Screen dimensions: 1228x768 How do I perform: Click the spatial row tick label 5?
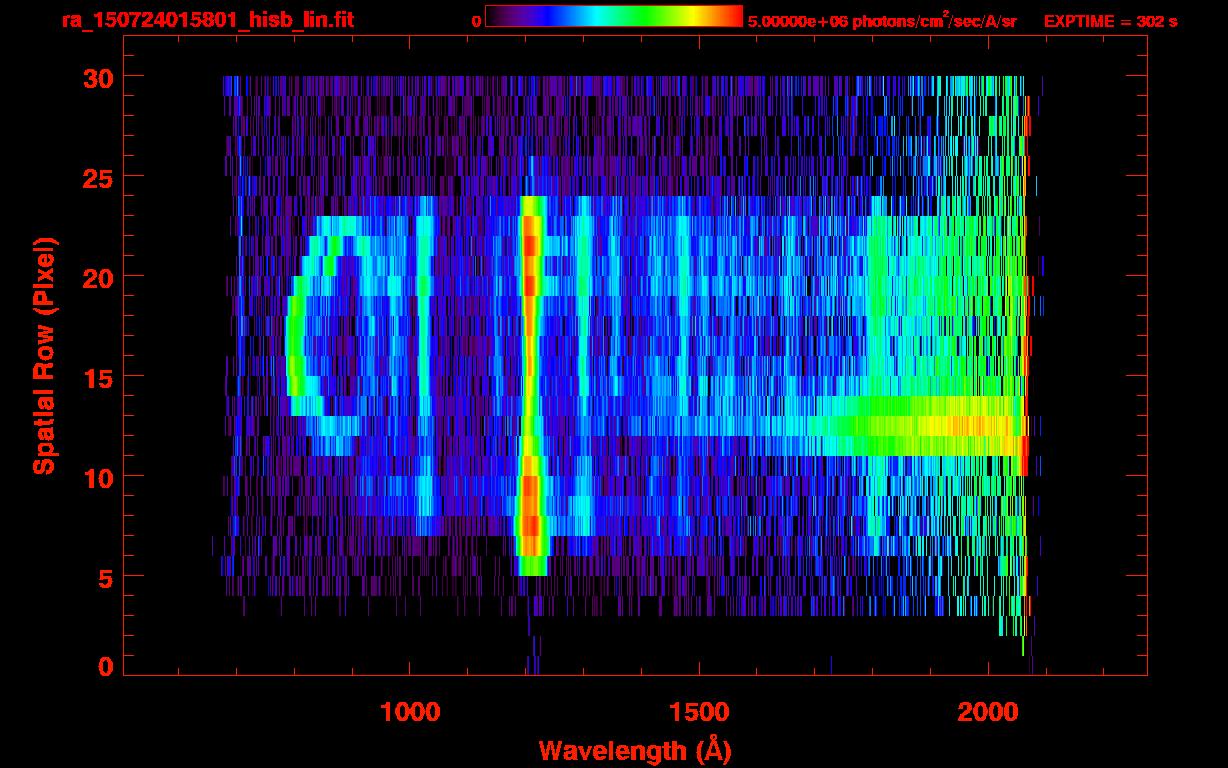tap(105, 577)
